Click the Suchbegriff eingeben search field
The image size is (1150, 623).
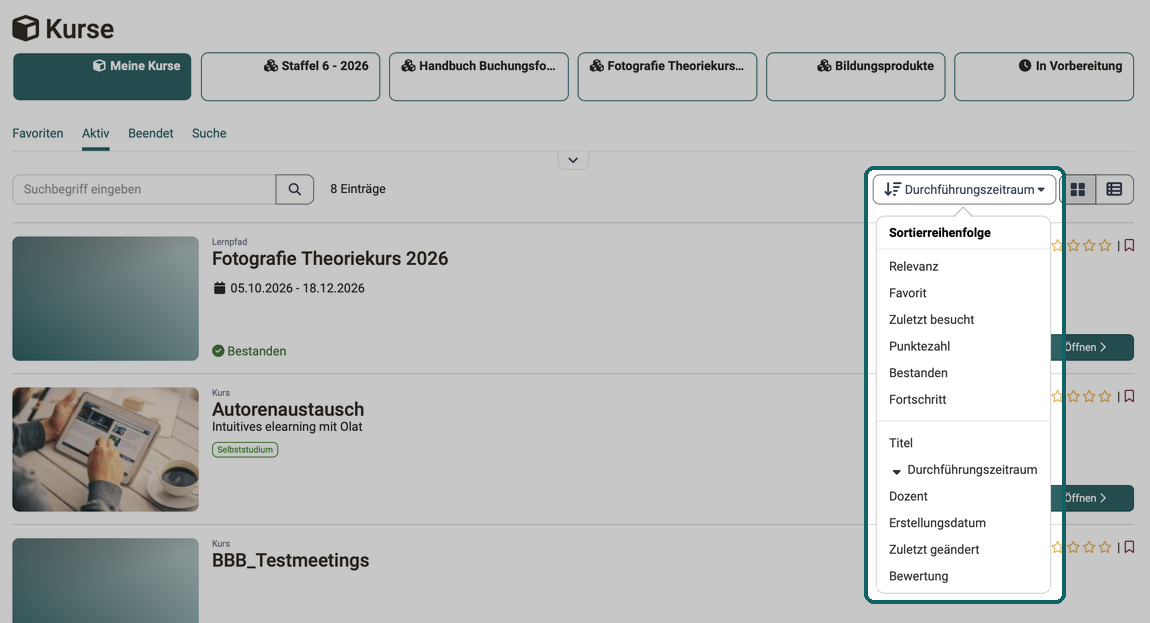tap(144, 189)
